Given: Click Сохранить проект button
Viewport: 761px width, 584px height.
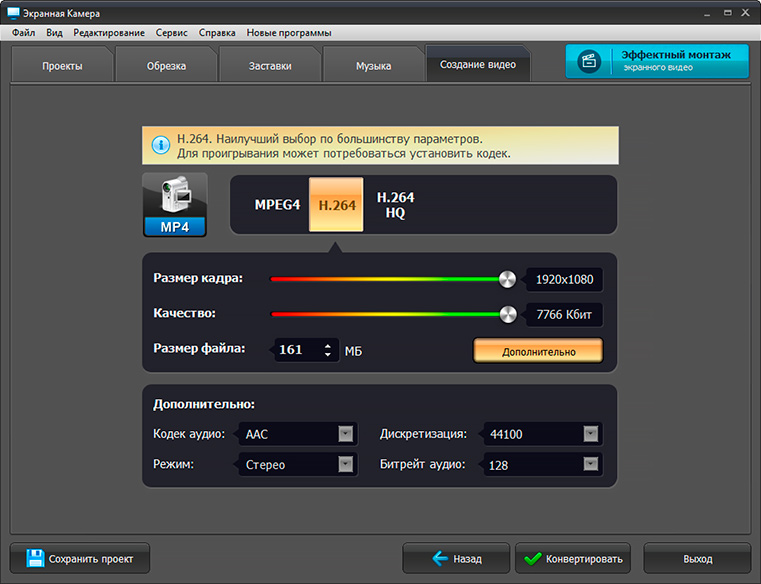Looking at the screenshot, I should [x=80, y=558].
